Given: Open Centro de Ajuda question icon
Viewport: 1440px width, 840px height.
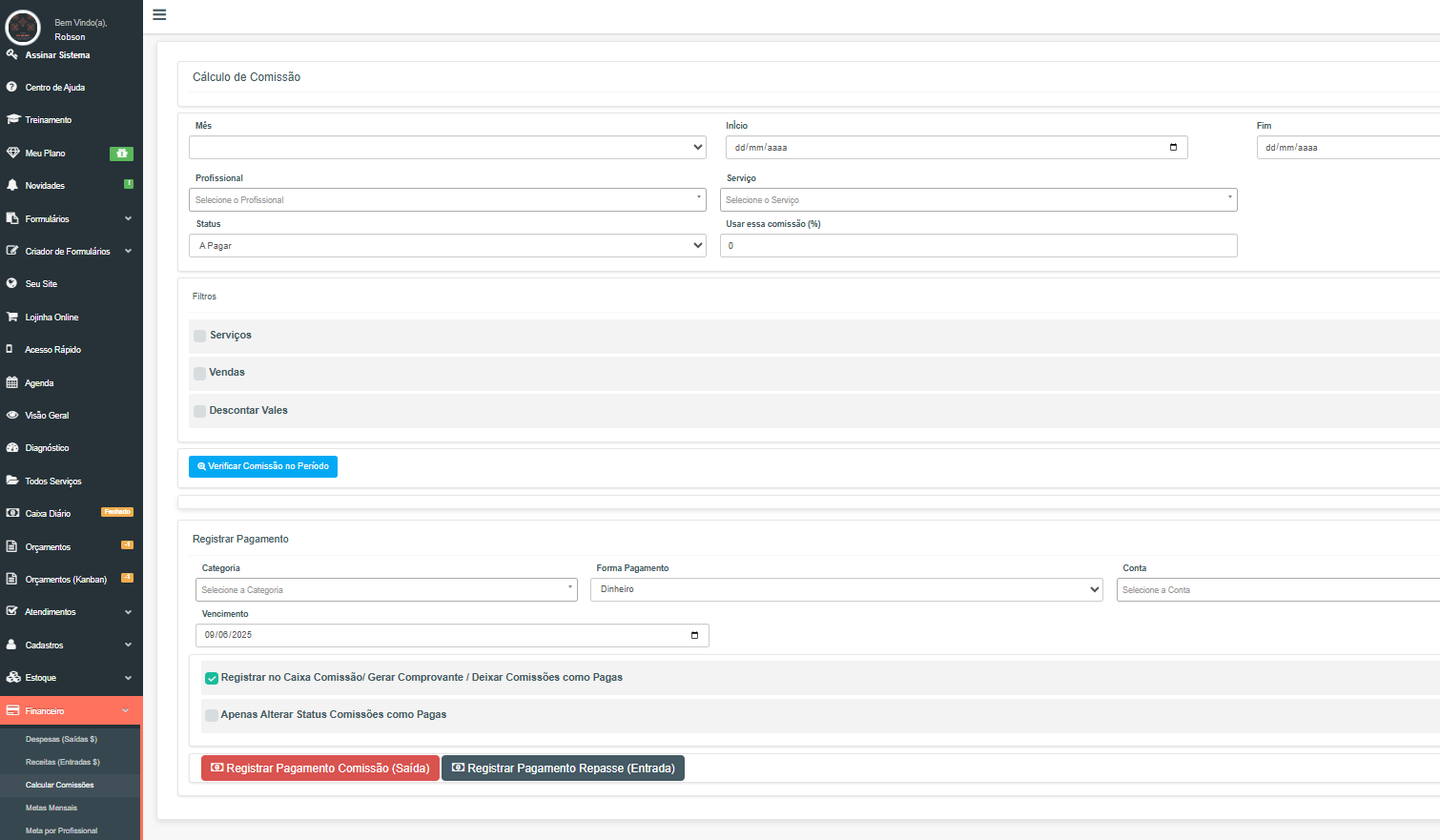Looking at the screenshot, I should (x=11, y=87).
